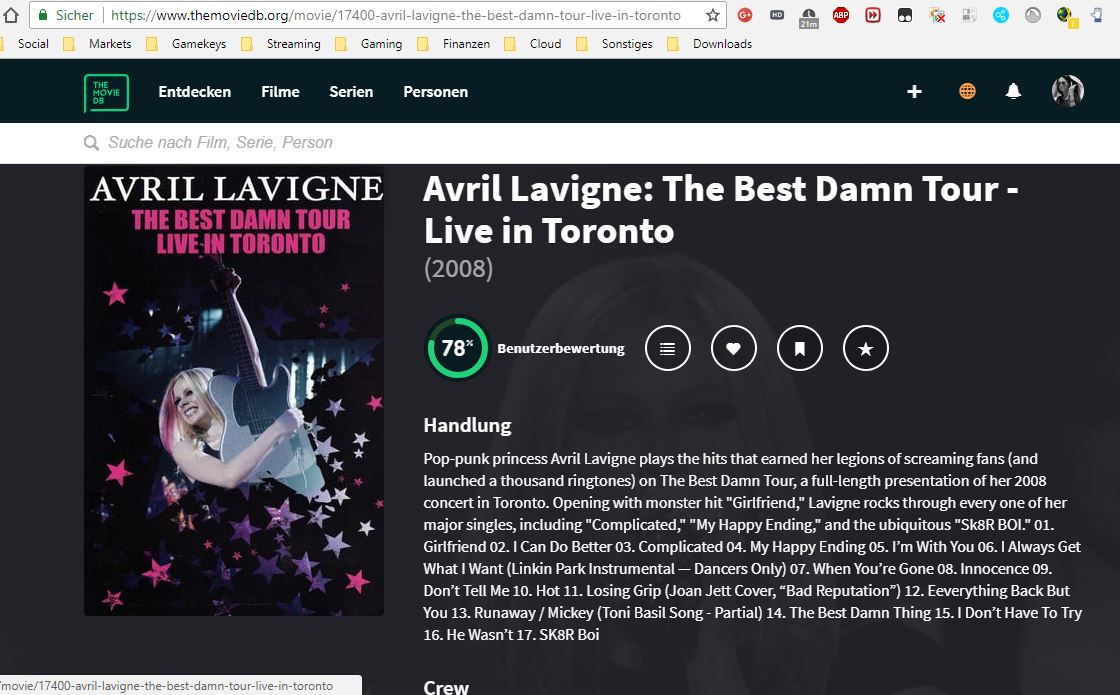Click the grey round mountain extension icon

[x=1033, y=15]
